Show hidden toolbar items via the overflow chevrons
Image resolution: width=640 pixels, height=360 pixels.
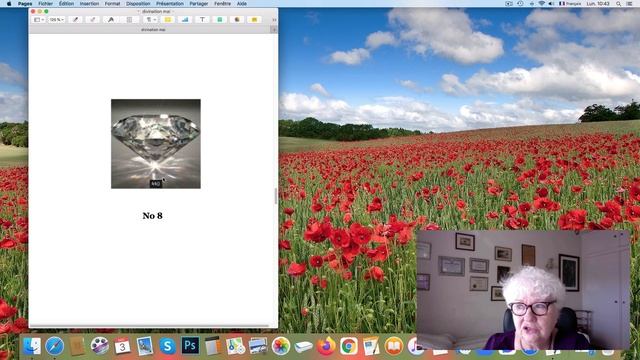[274, 20]
